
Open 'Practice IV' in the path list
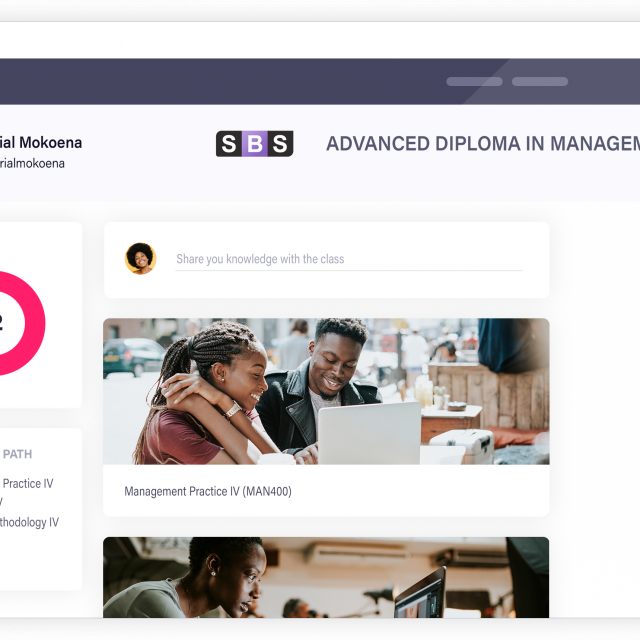tap(27, 483)
